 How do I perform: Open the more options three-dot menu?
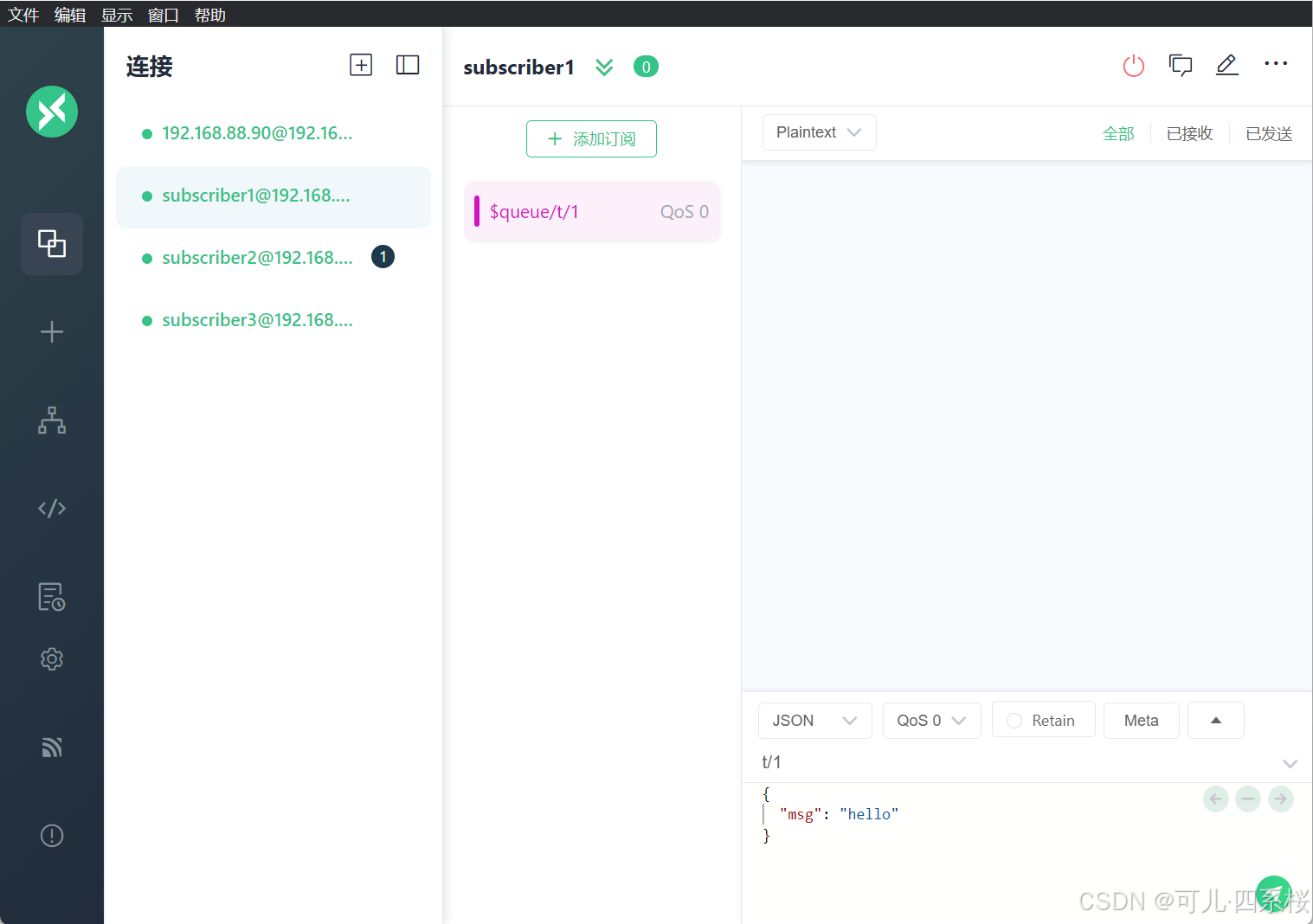[1276, 63]
